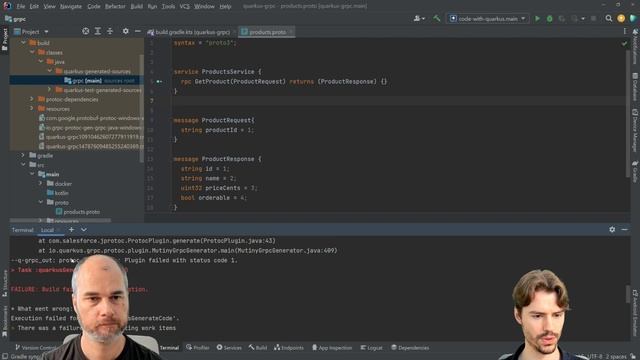
Task: Open the Project side tool tab
Action: (4, 39)
